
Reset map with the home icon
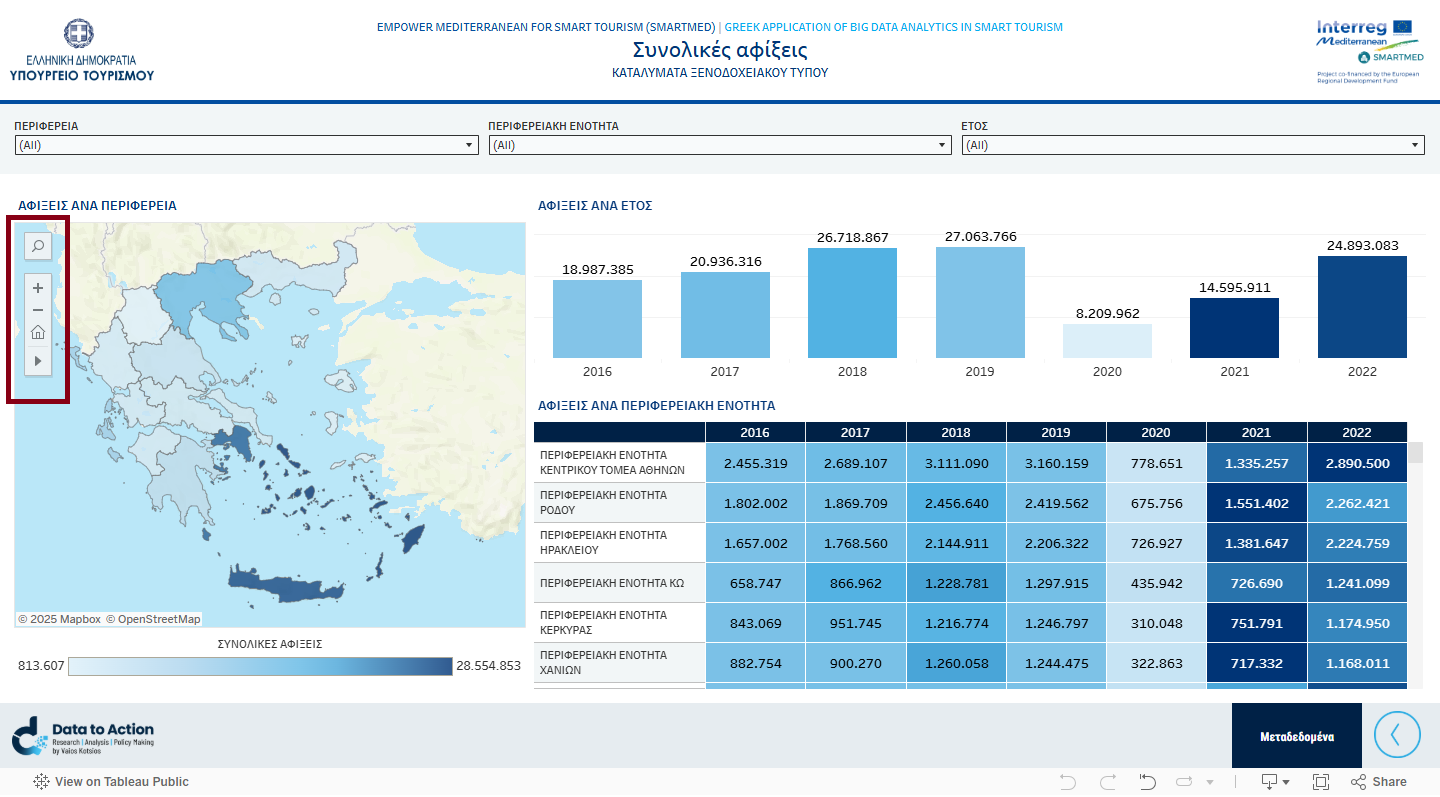[x=38, y=334]
